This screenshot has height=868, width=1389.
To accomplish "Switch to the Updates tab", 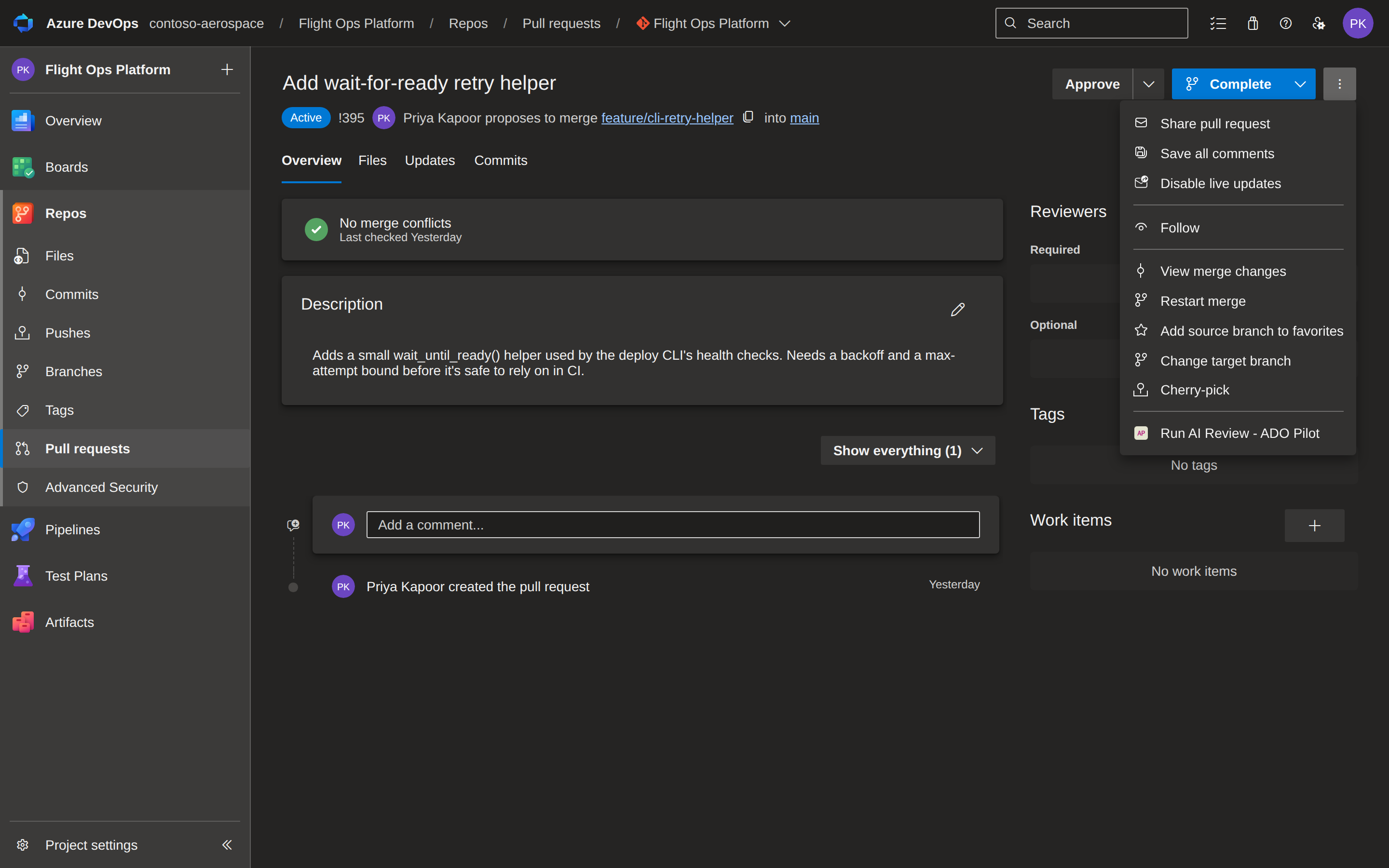I will click(x=430, y=160).
